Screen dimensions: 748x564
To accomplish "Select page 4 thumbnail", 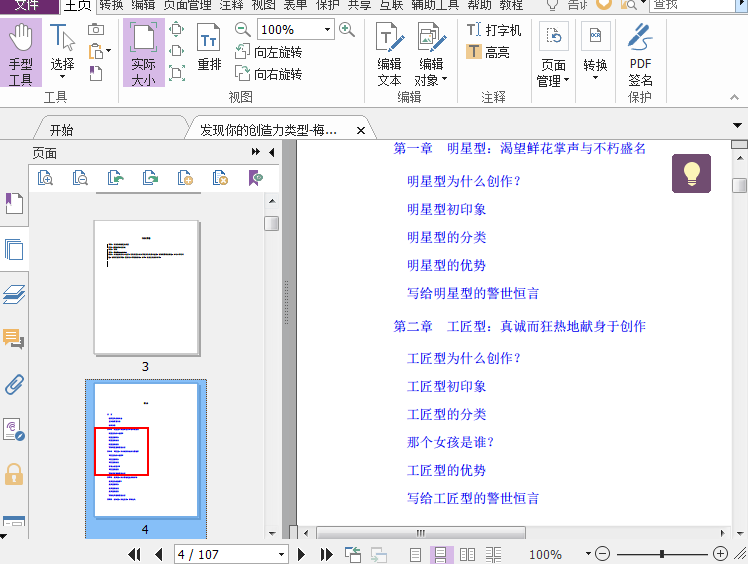I will coord(146,450).
